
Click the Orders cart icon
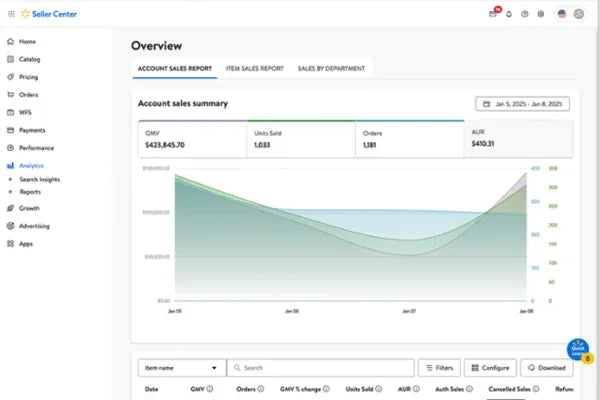pos(10,95)
